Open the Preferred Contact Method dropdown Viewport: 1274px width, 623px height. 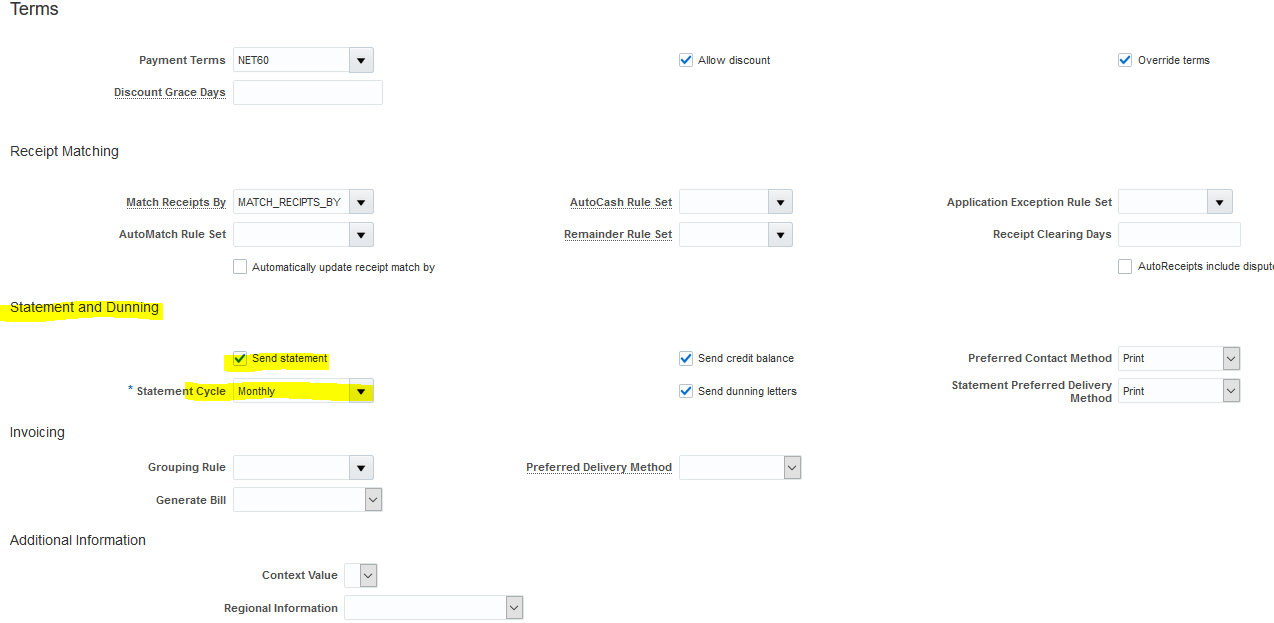[x=1231, y=358]
